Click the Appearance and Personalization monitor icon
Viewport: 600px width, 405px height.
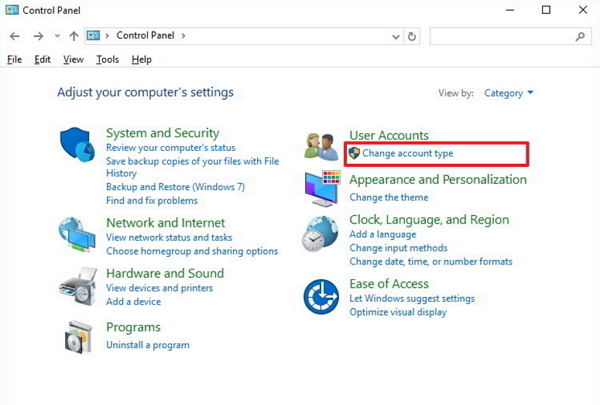click(x=322, y=189)
